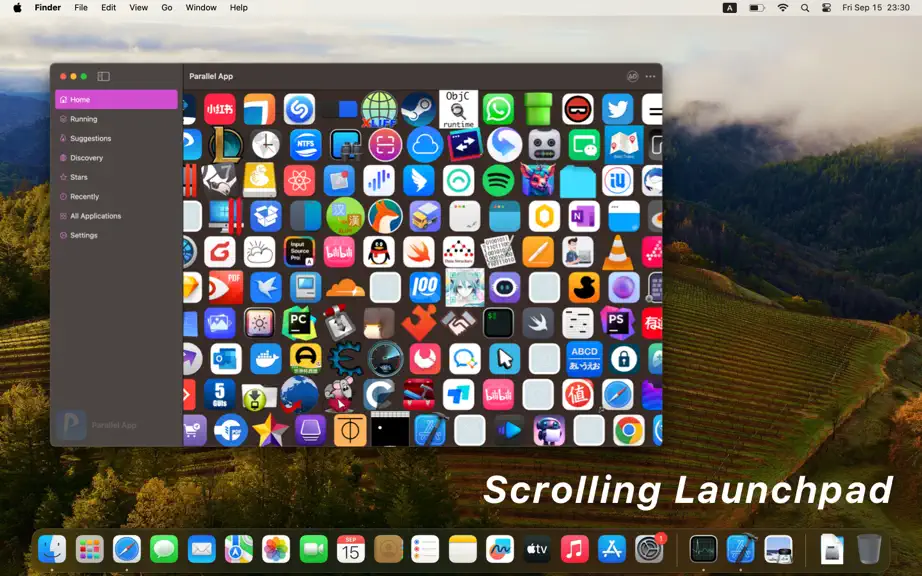The image size is (922, 576).
Task: Click the green pipe app icon
Action: [538, 109]
